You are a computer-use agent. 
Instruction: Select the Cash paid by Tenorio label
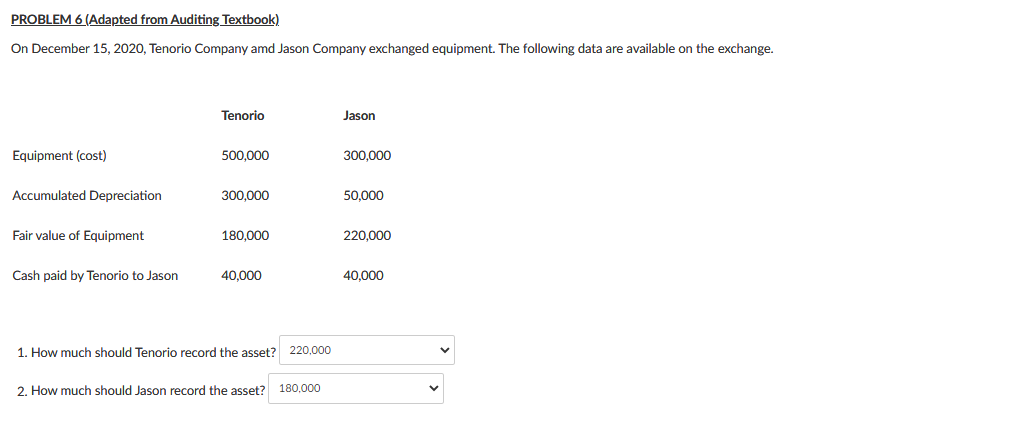point(95,276)
